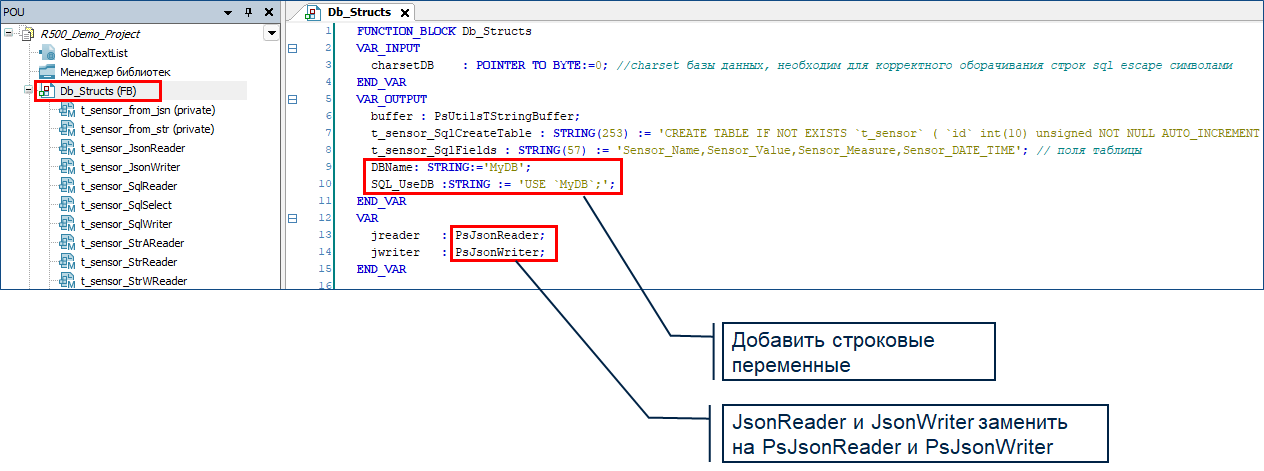Collapse the Db_Structs (FB) tree node

click(28, 91)
